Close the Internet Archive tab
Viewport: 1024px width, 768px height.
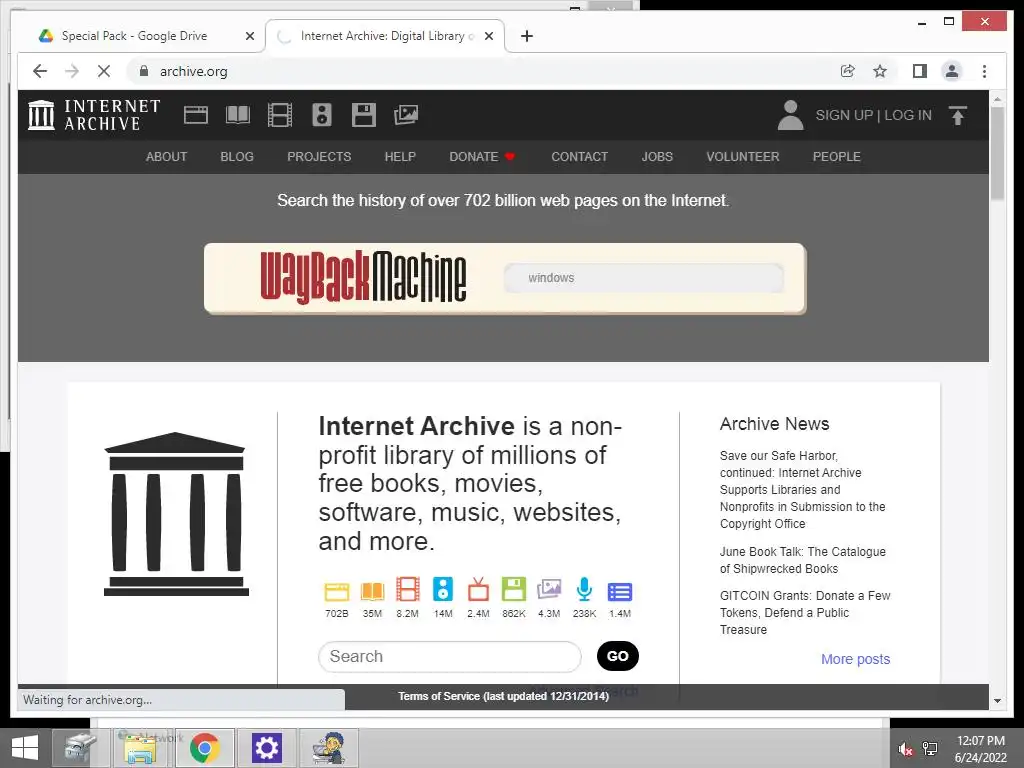pos(488,36)
